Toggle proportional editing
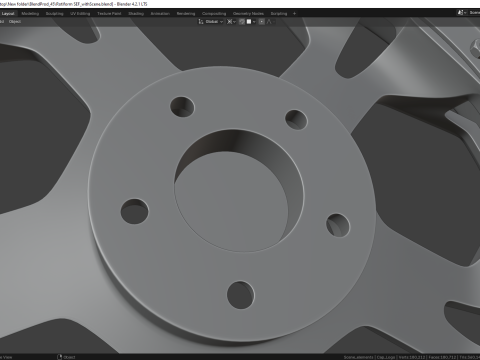 pos(262,22)
